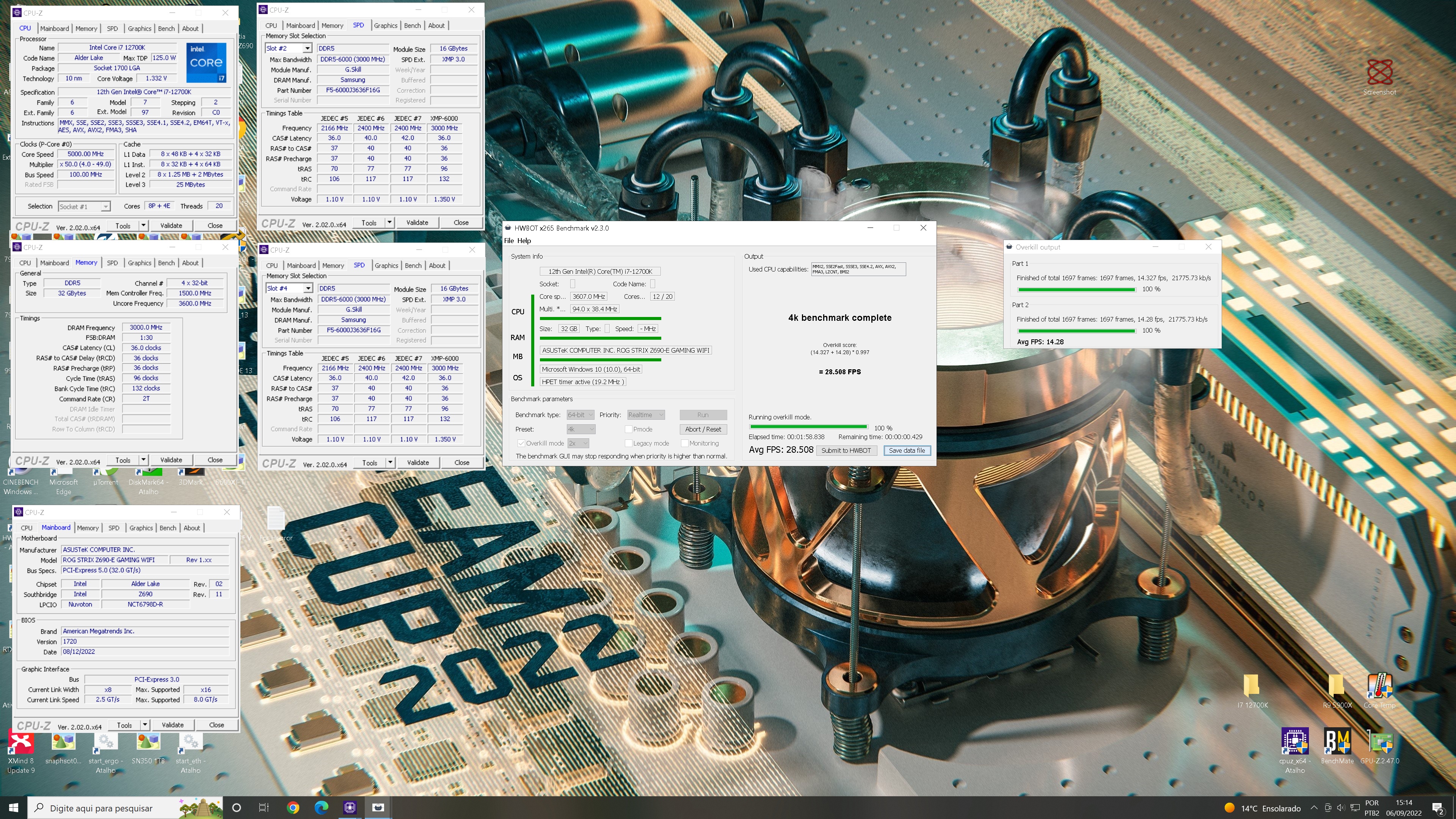This screenshot has width=1456, height=819.
Task: Open Benchmark type 64-bit dropdown
Action: [x=580, y=415]
